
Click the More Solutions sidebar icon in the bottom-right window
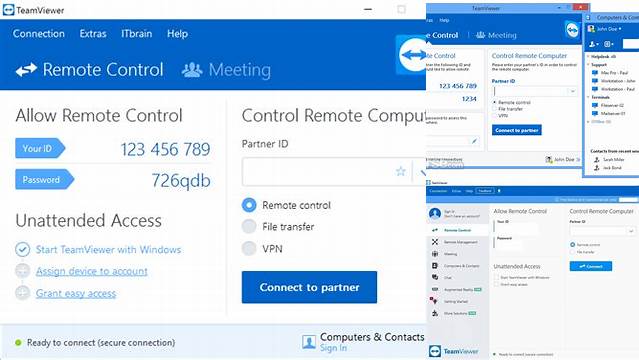pyautogui.click(x=435, y=313)
